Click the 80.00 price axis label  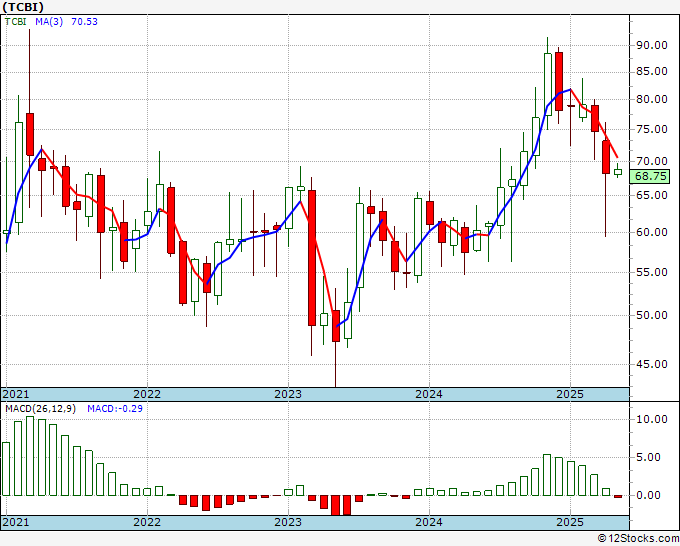pos(651,99)
